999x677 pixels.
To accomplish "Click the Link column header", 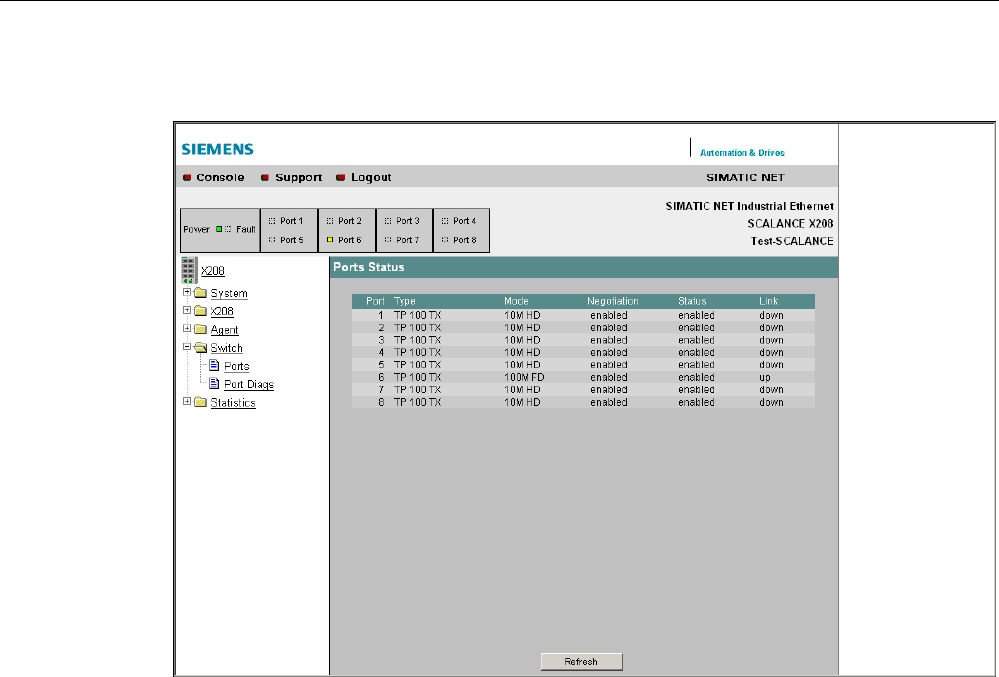I will tap(768, 301).
